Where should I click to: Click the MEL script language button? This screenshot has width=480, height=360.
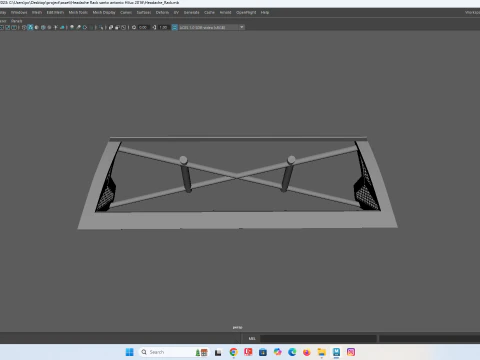click(x=252, y=339)
